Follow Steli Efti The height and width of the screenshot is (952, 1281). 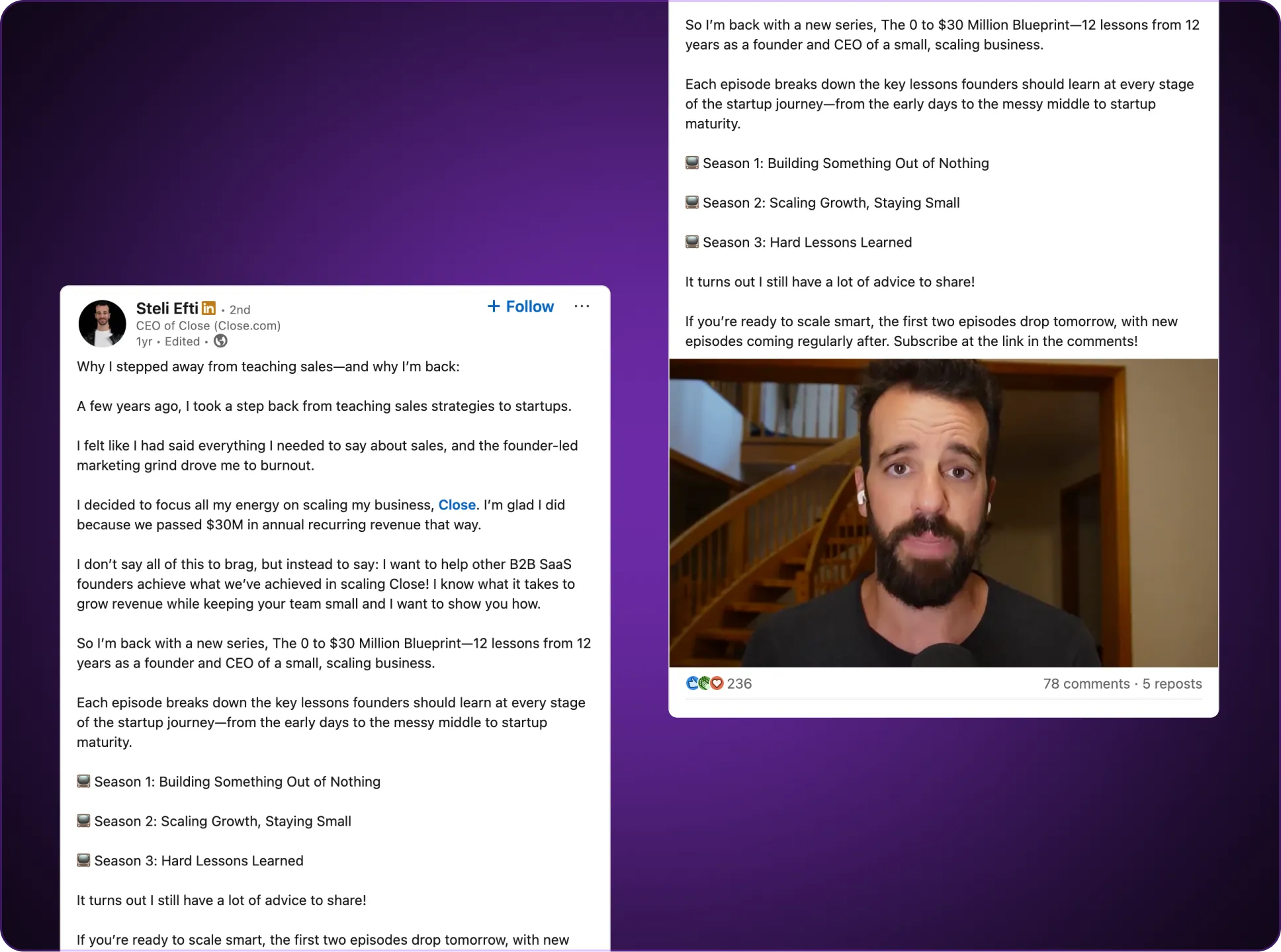pyautogui.click(x=521, y=306)
